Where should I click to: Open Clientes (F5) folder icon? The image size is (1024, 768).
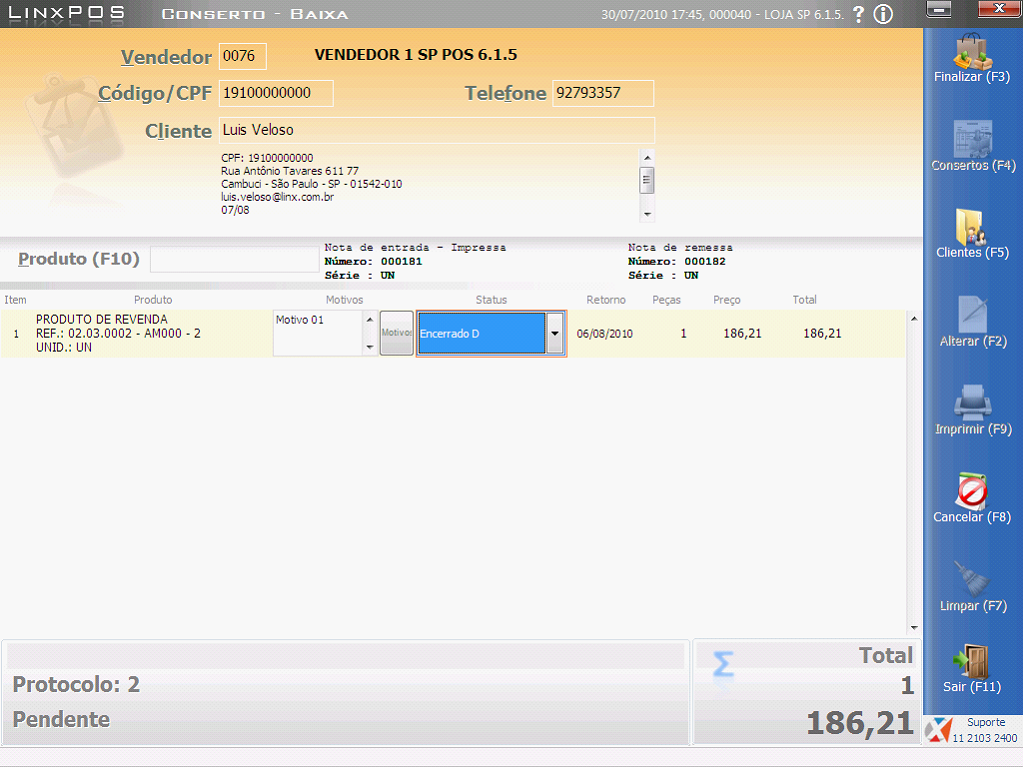pos(970,227)
